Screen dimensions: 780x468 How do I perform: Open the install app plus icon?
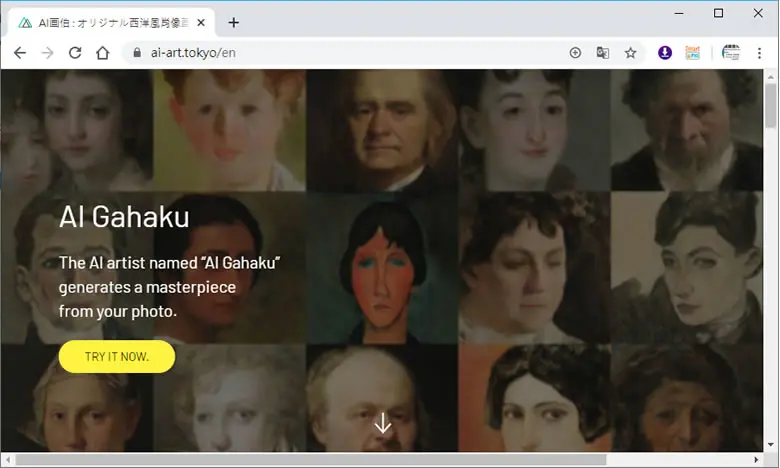point(575,53)
